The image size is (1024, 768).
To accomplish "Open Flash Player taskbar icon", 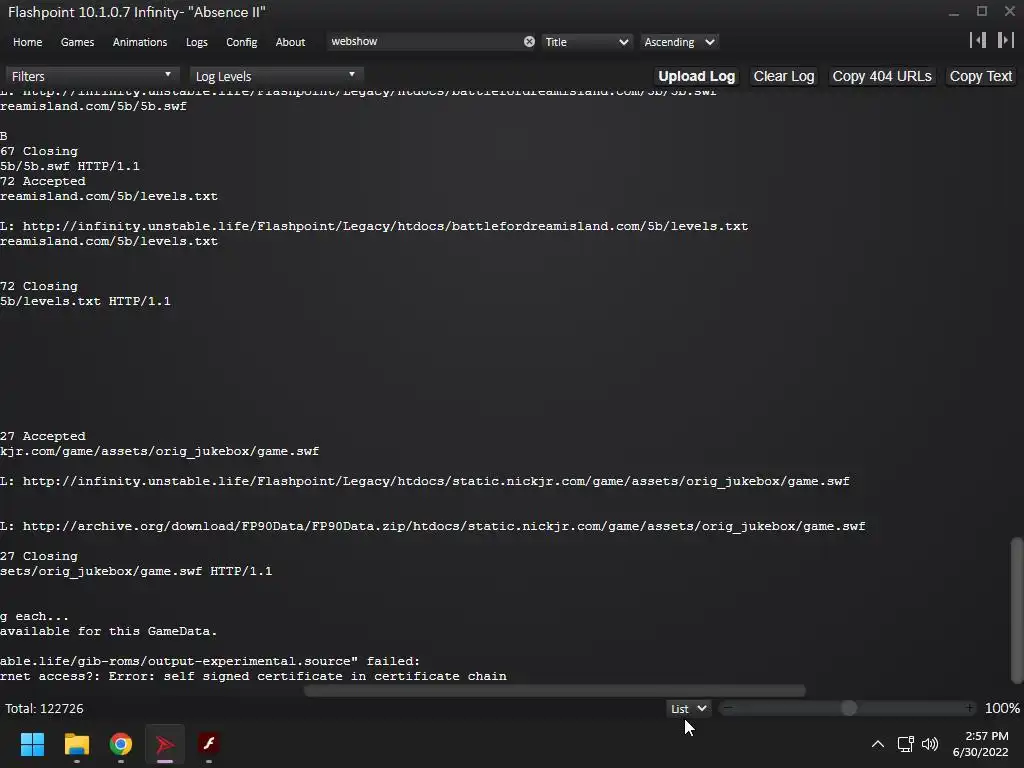I will point(209,744).
